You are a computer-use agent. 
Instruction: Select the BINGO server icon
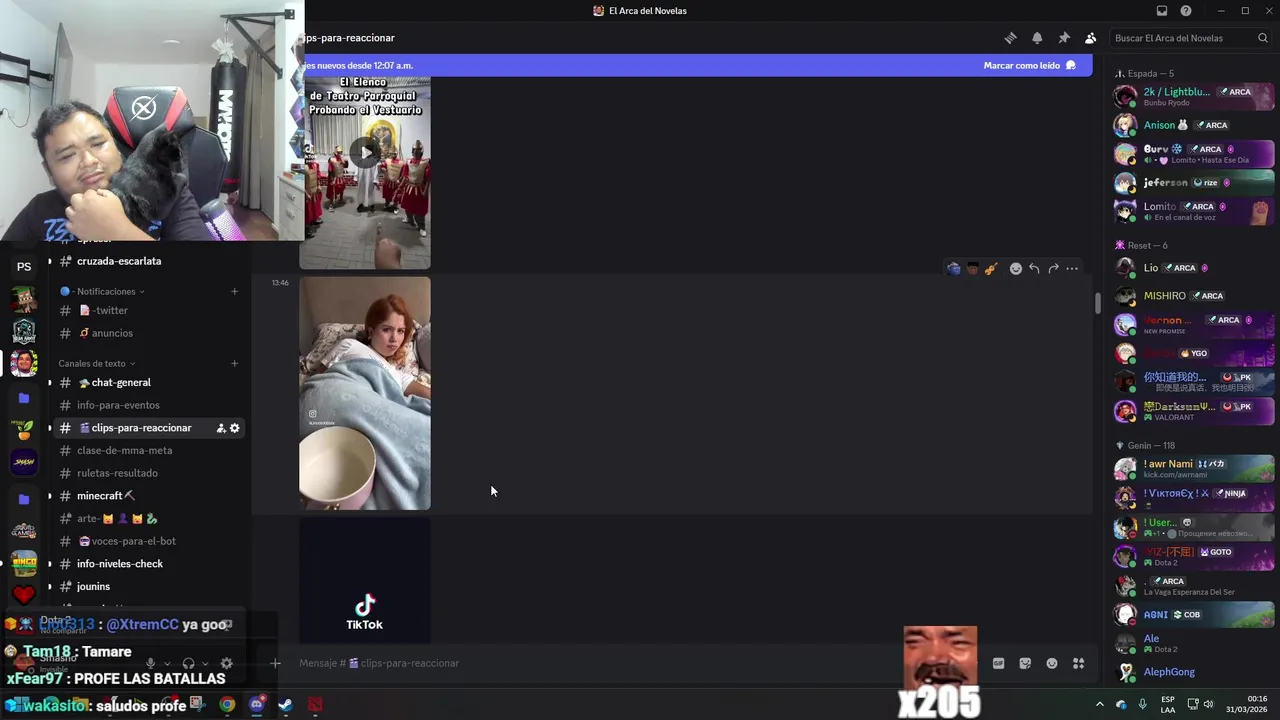[x=24, y=563]
